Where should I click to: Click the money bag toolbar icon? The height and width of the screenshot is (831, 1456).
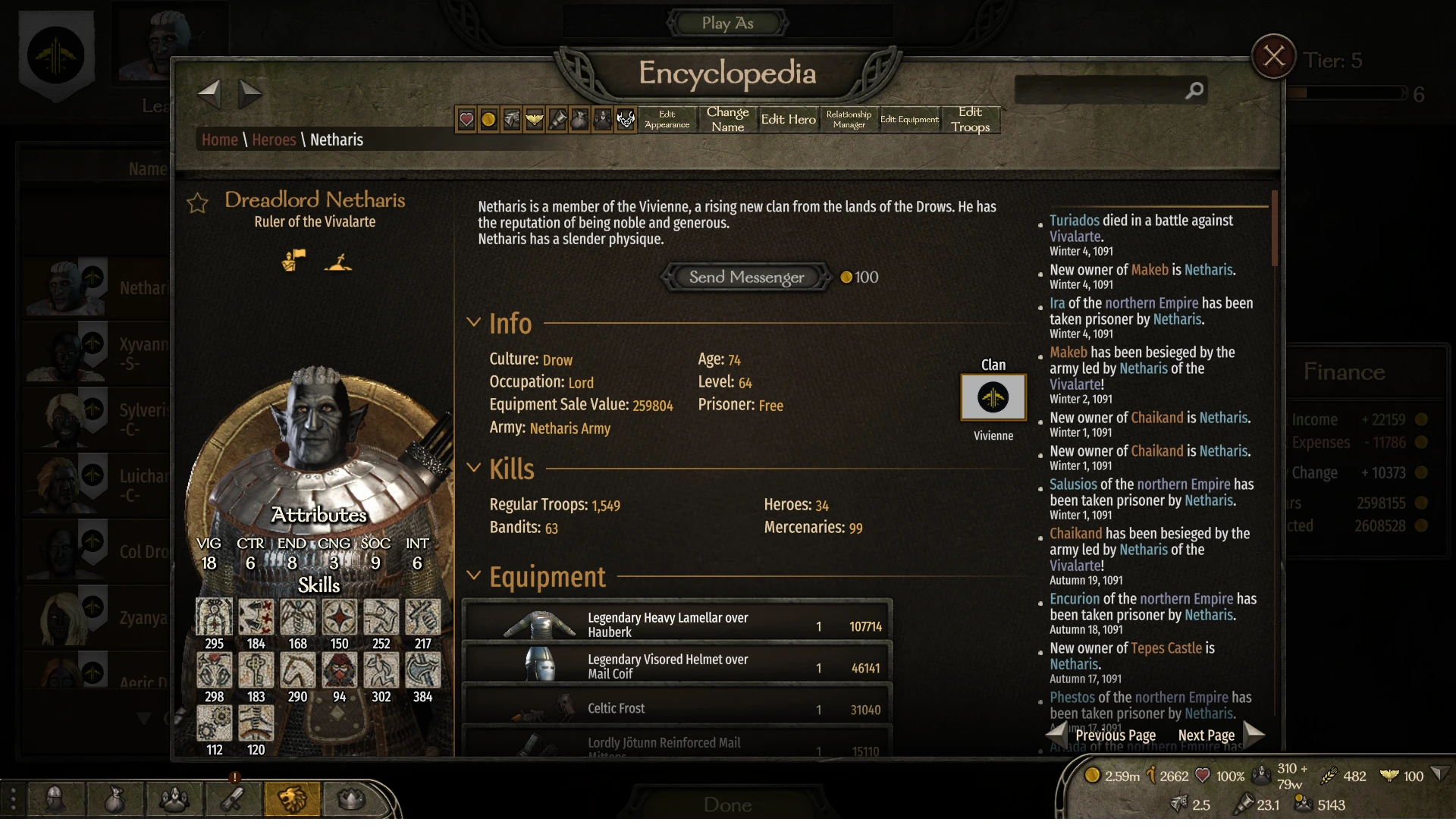(x=580, y=120)
